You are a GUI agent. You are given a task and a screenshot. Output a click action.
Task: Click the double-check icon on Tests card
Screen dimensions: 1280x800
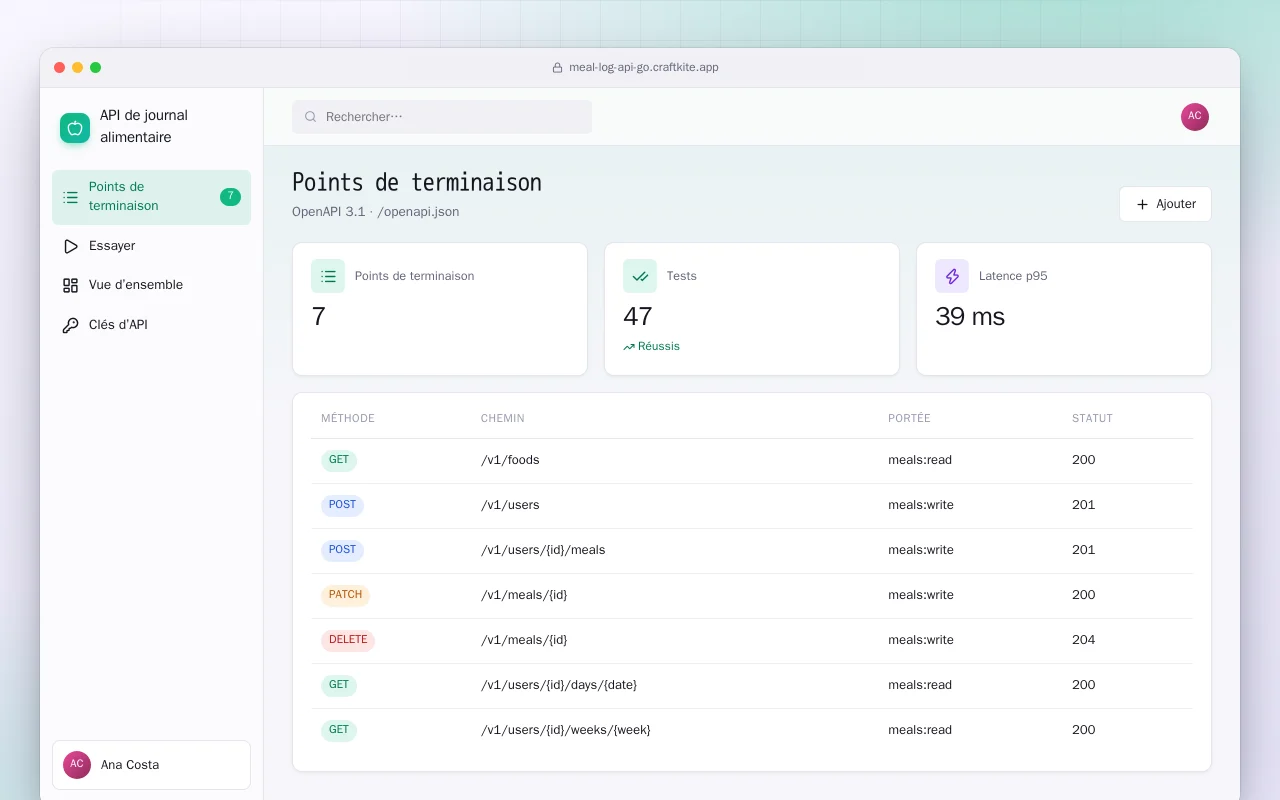point(640,276)
